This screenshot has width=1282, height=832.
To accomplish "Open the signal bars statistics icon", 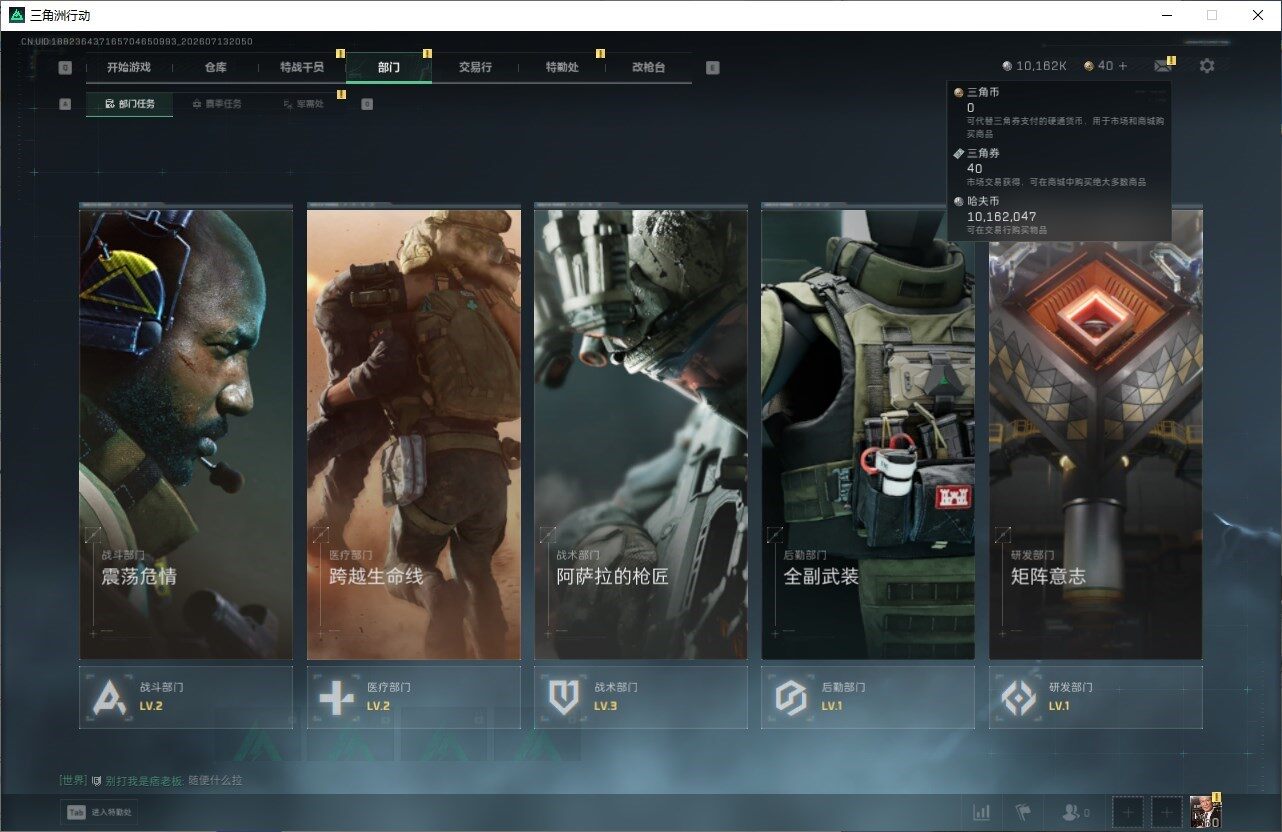I will [982, 813].
